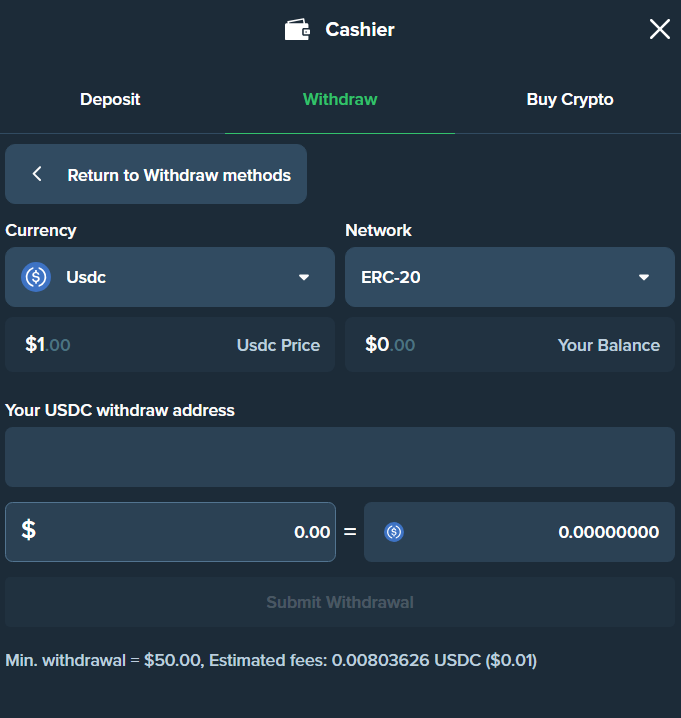The height and width of the screenshot is (718, 681).
Task: Click Your USDC withdraw address label
Action: 120,410
